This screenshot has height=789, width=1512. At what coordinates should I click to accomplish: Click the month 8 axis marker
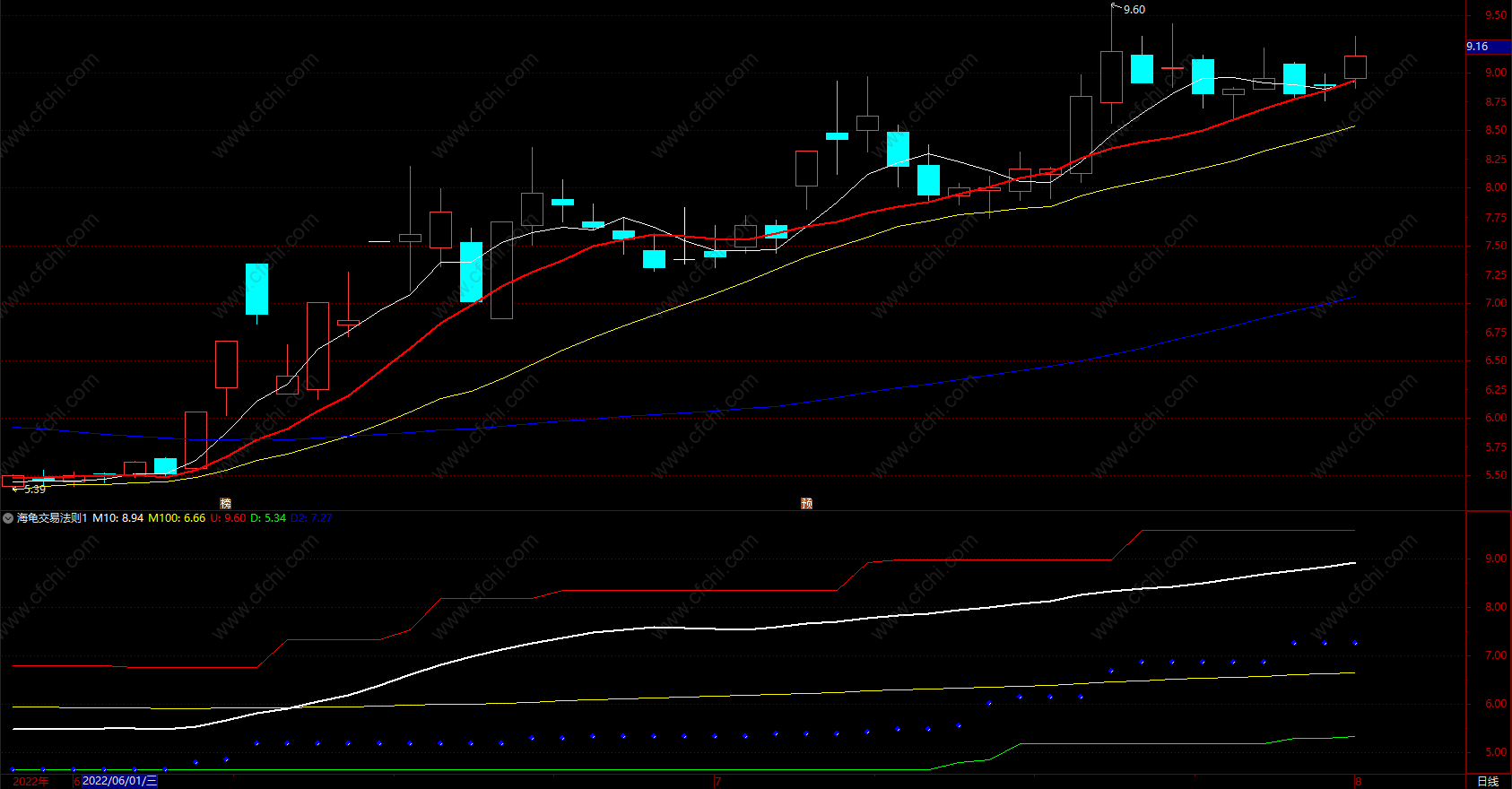1358,782
